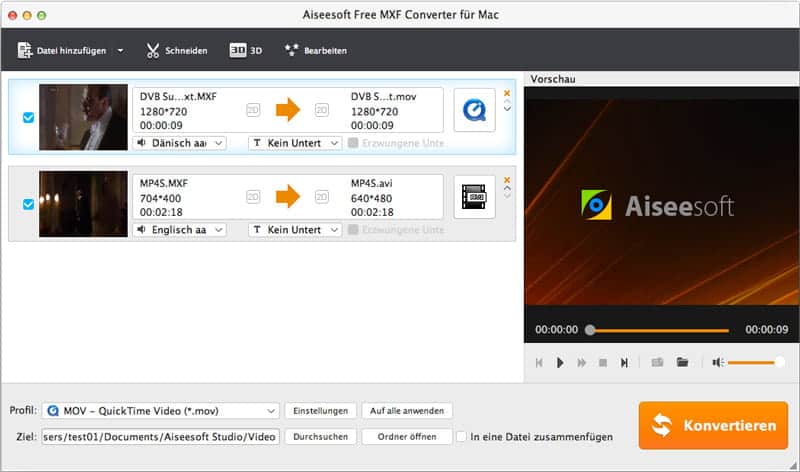
Task: Open subtitle dropdown for MP4S.MXF row
Action: (x=295, y=230)
